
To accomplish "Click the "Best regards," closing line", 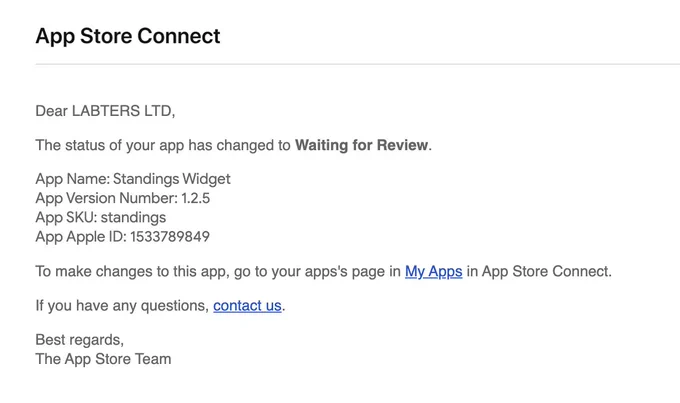I will click(79, 340).
